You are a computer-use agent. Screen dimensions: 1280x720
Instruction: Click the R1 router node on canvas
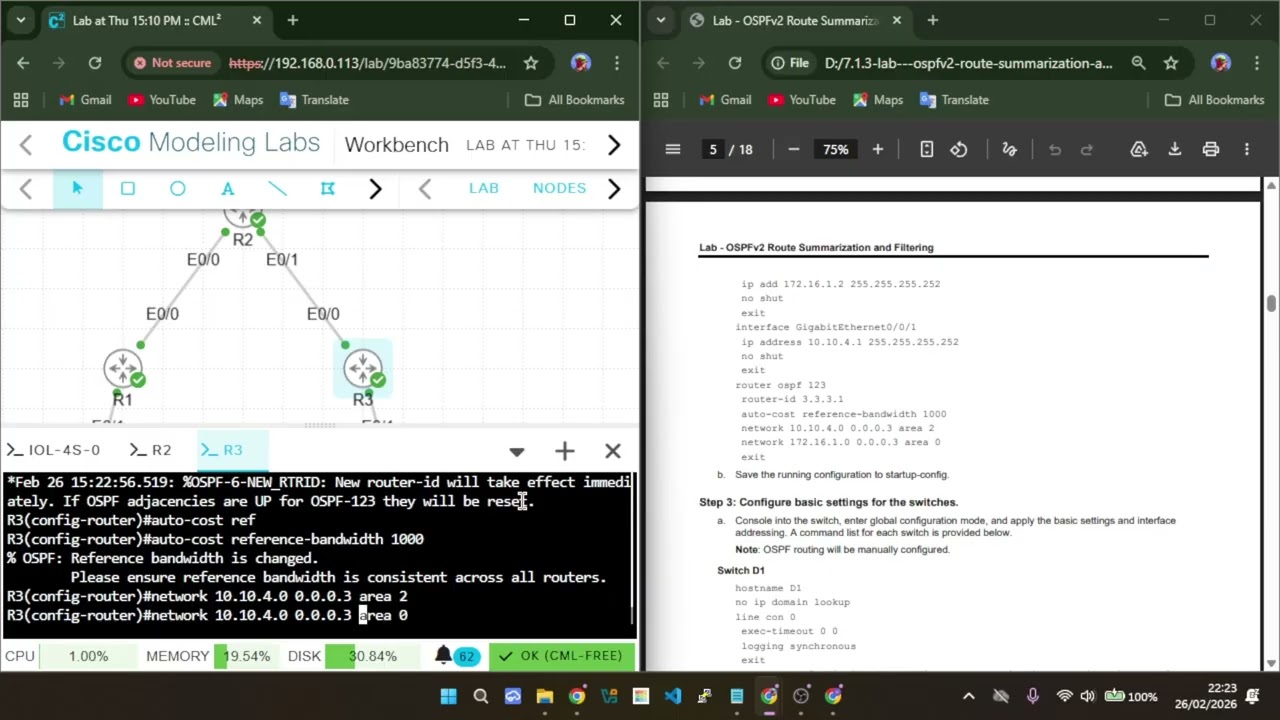[123, 369]
